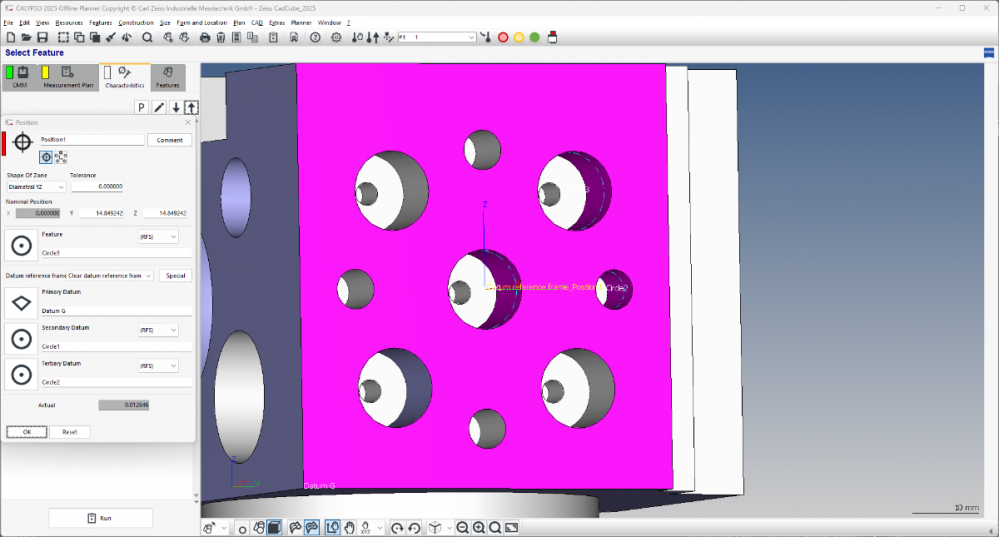This screenshot has width=999, height=537.
Task: Switch to the Features tab
Action: tap(168, 77)
